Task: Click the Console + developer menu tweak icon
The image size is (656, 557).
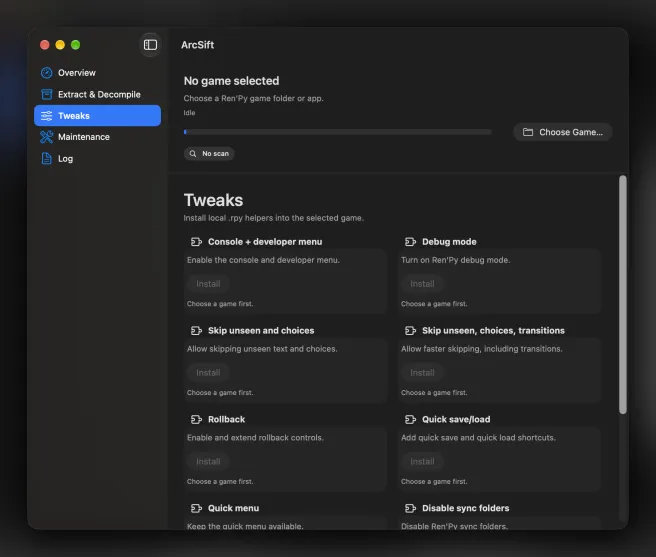Action: point(196,242)
